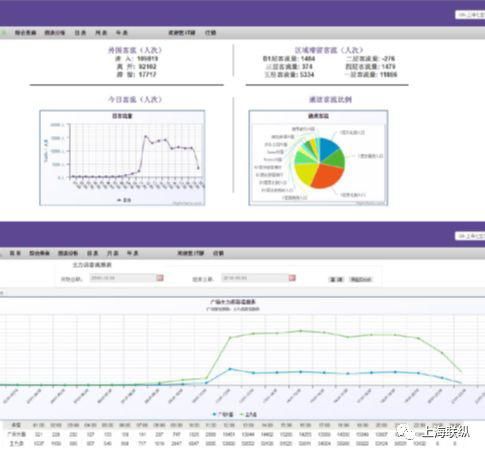Open the 日表 menu in the dashboard navigation bar

coord(80,33)
